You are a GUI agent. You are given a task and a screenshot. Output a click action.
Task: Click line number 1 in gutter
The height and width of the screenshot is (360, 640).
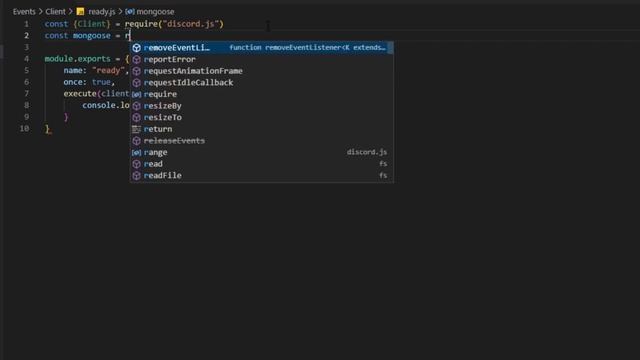coord(27,24)
